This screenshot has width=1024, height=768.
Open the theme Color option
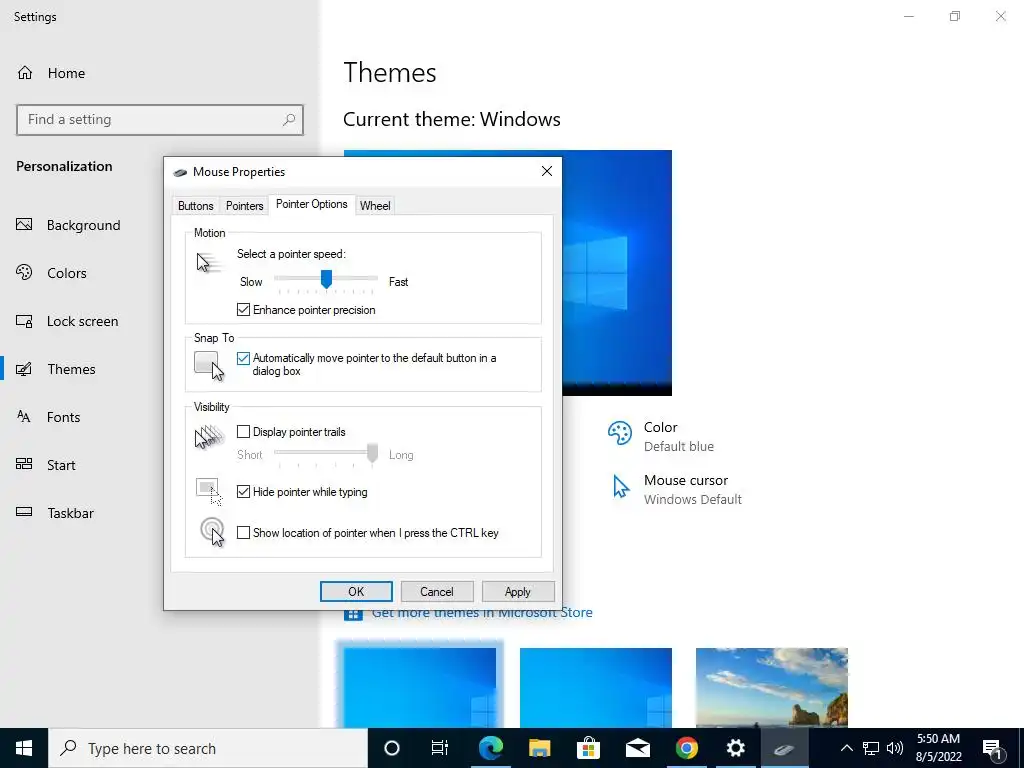tap(660, 436)
